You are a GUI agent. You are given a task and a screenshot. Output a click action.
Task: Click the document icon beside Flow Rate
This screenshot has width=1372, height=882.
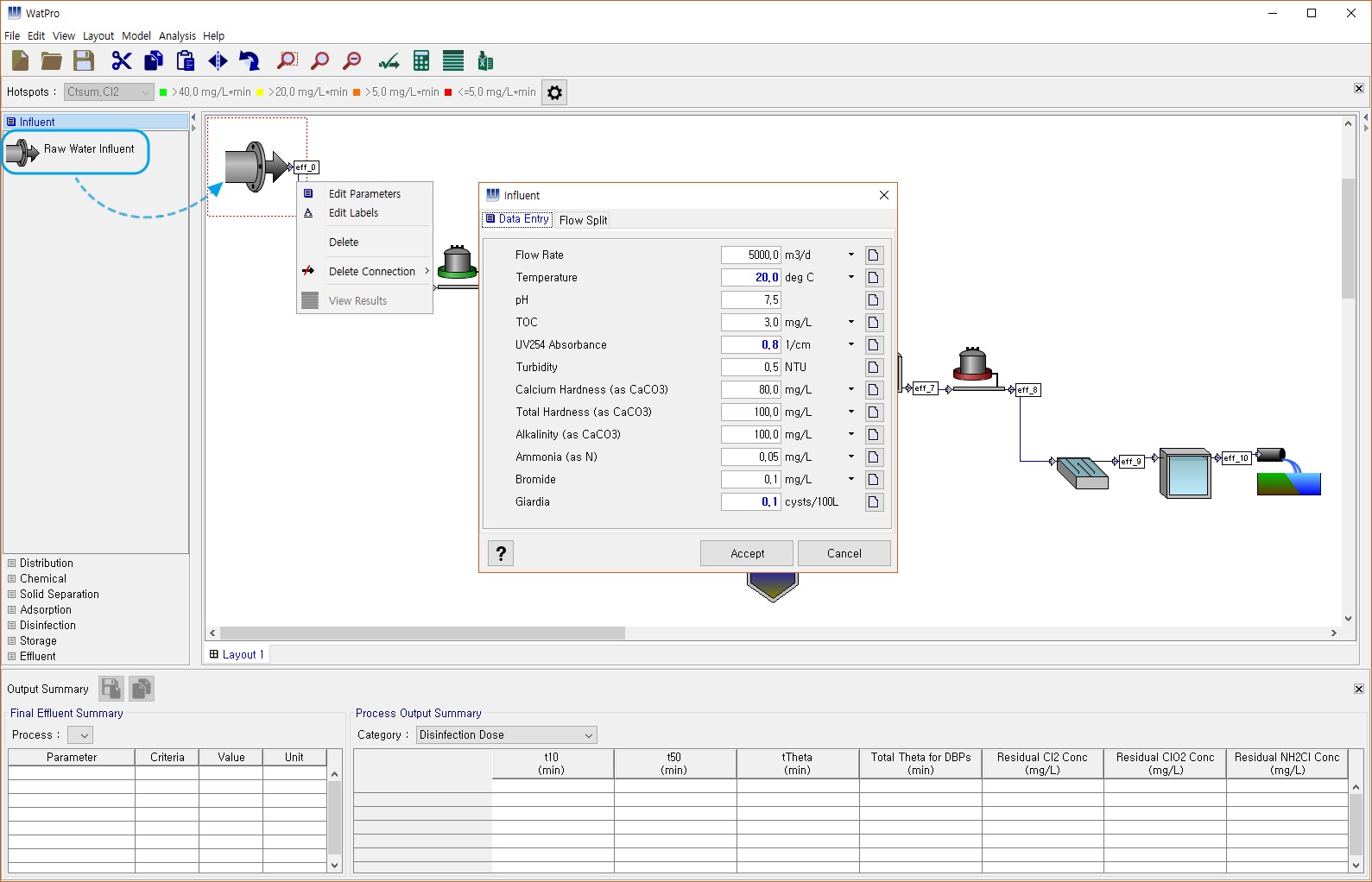[x=874, y=255]
